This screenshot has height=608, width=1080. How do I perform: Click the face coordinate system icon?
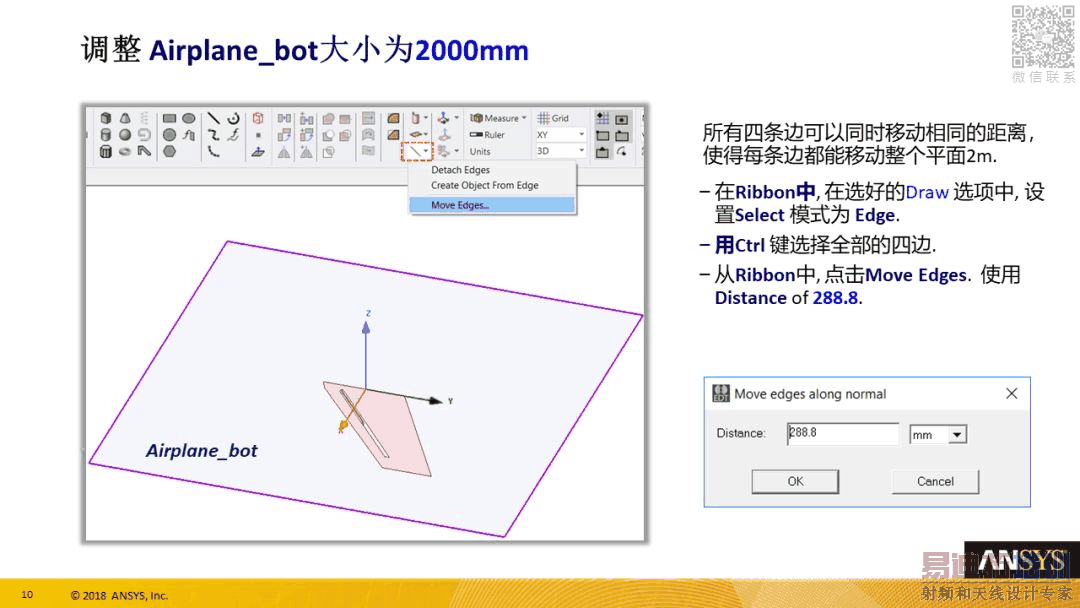point(445,135)
